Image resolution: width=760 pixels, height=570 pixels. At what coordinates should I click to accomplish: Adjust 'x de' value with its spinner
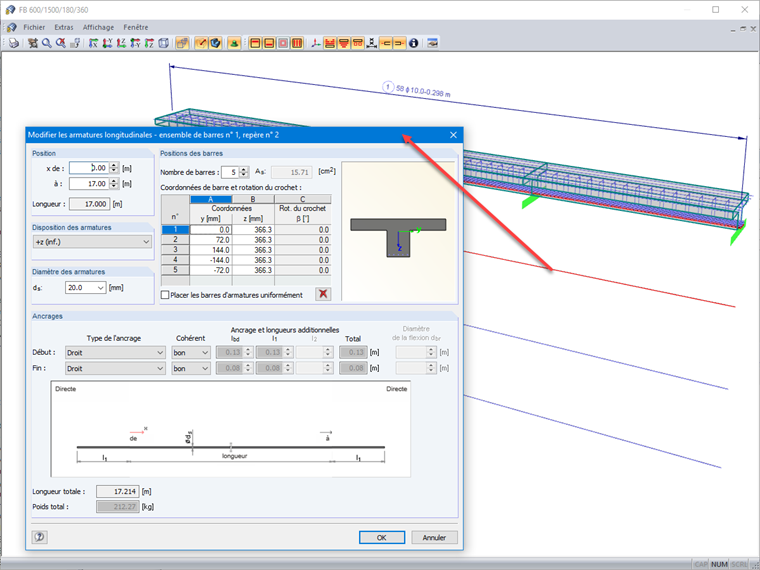114,168
